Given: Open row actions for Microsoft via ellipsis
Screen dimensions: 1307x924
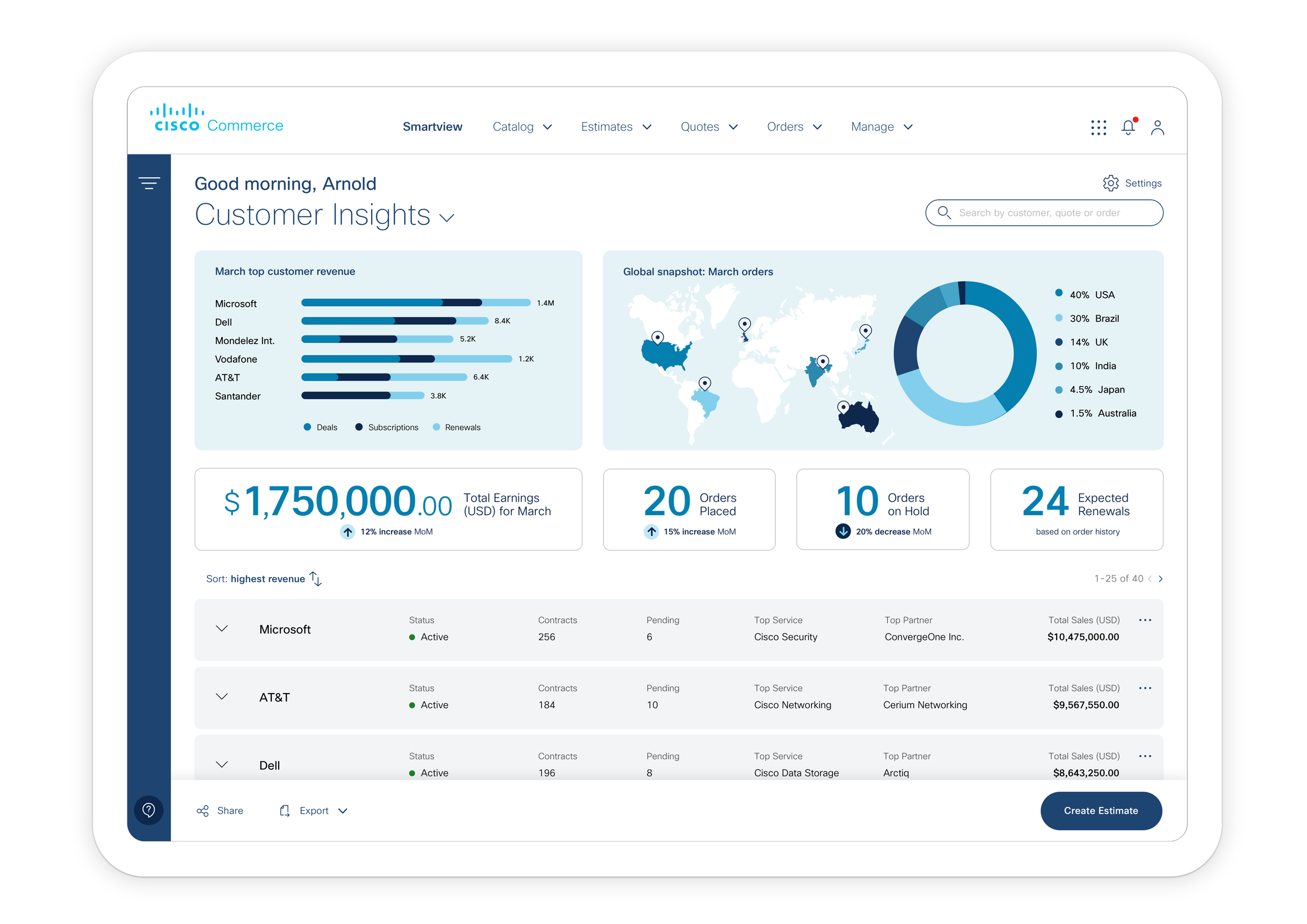Looking at the screenshot, I should (1145, 620).
